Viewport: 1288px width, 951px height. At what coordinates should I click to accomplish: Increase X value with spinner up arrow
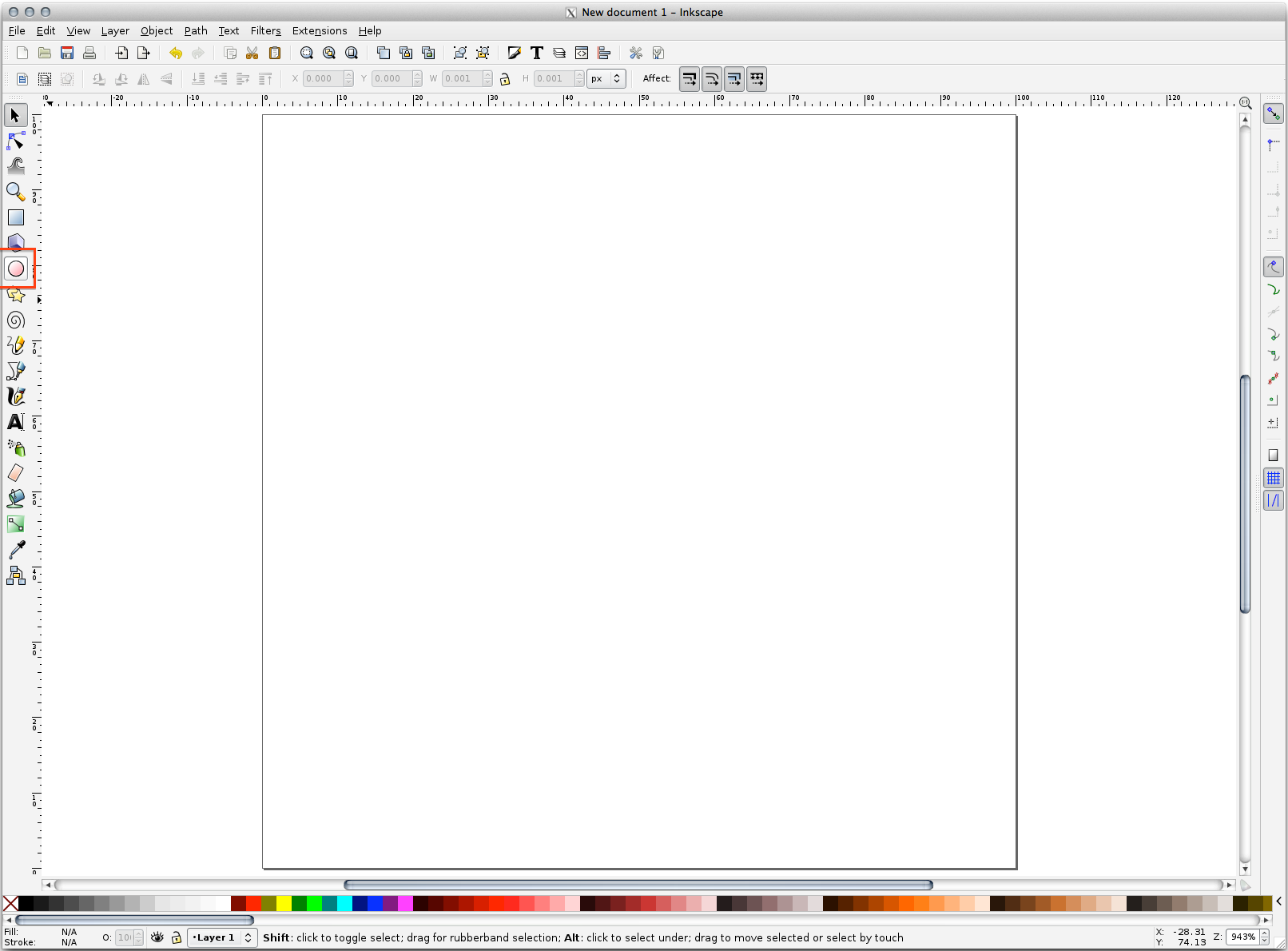(348, 74)
